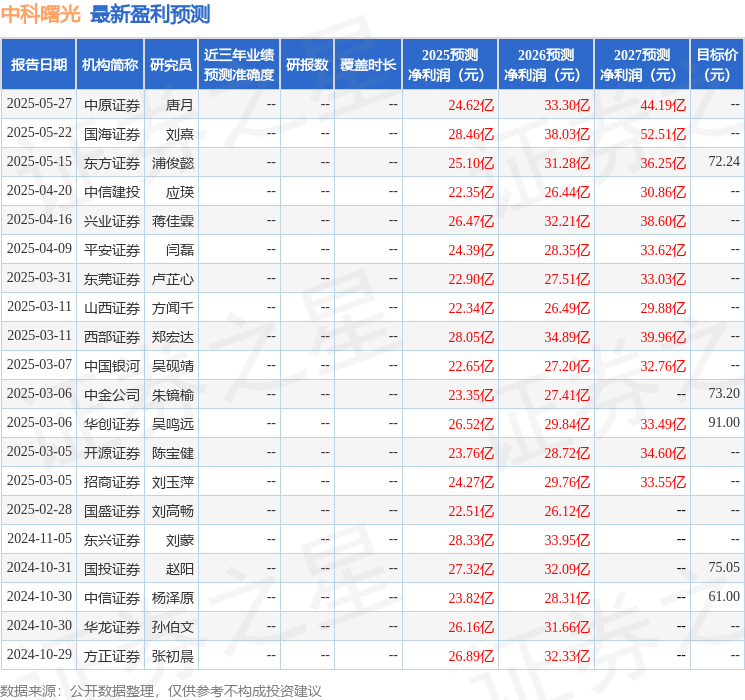Viewport: 745px width, 700px height.
Task: Select the 西部证券 institution cell
Action: tap(112, 337)
